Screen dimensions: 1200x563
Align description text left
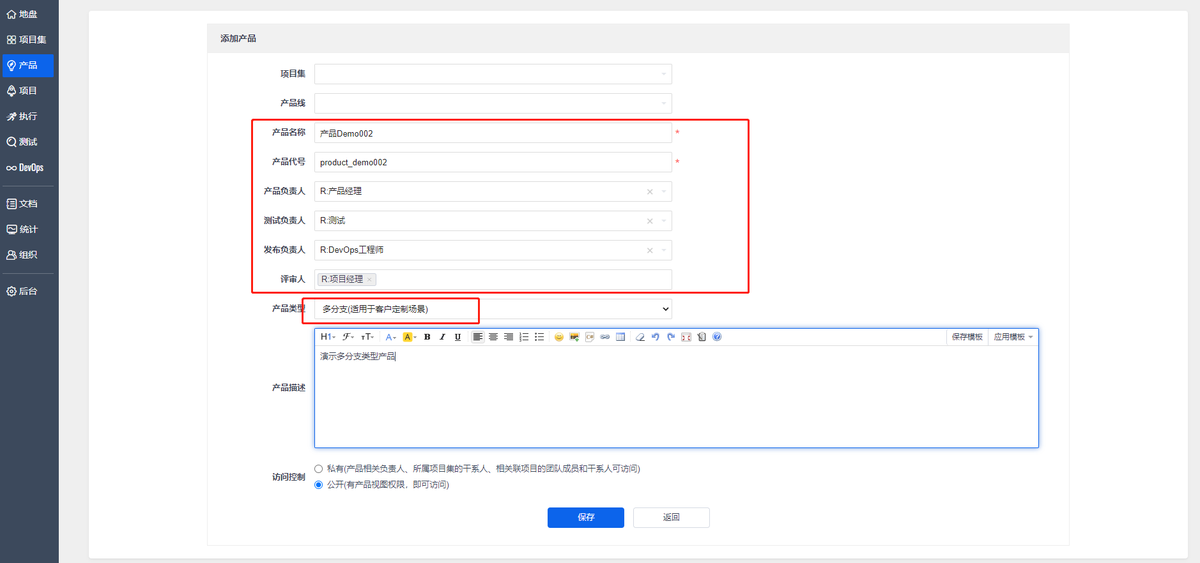[478, 337]
